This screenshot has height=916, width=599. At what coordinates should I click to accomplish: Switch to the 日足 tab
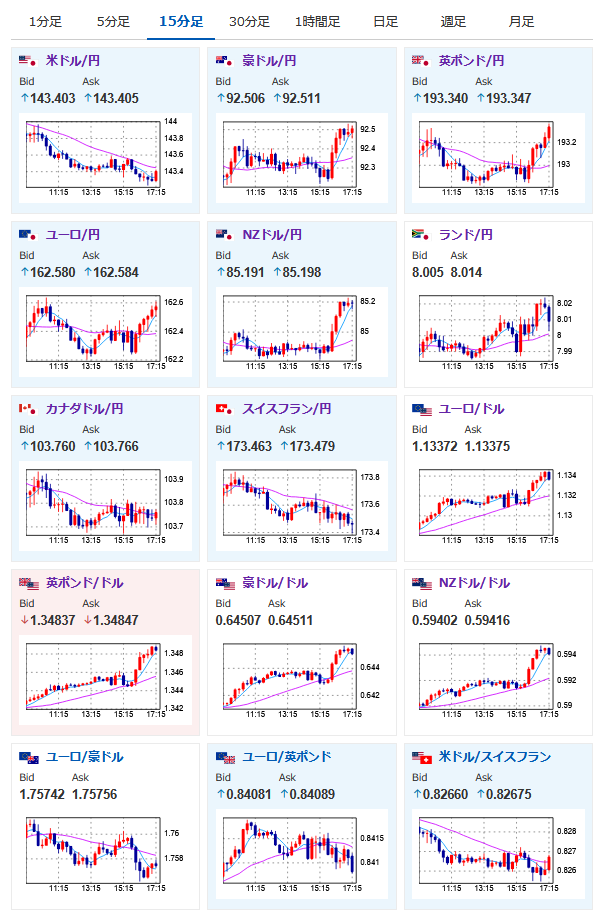pyautogui.click(x=385, y=22)
